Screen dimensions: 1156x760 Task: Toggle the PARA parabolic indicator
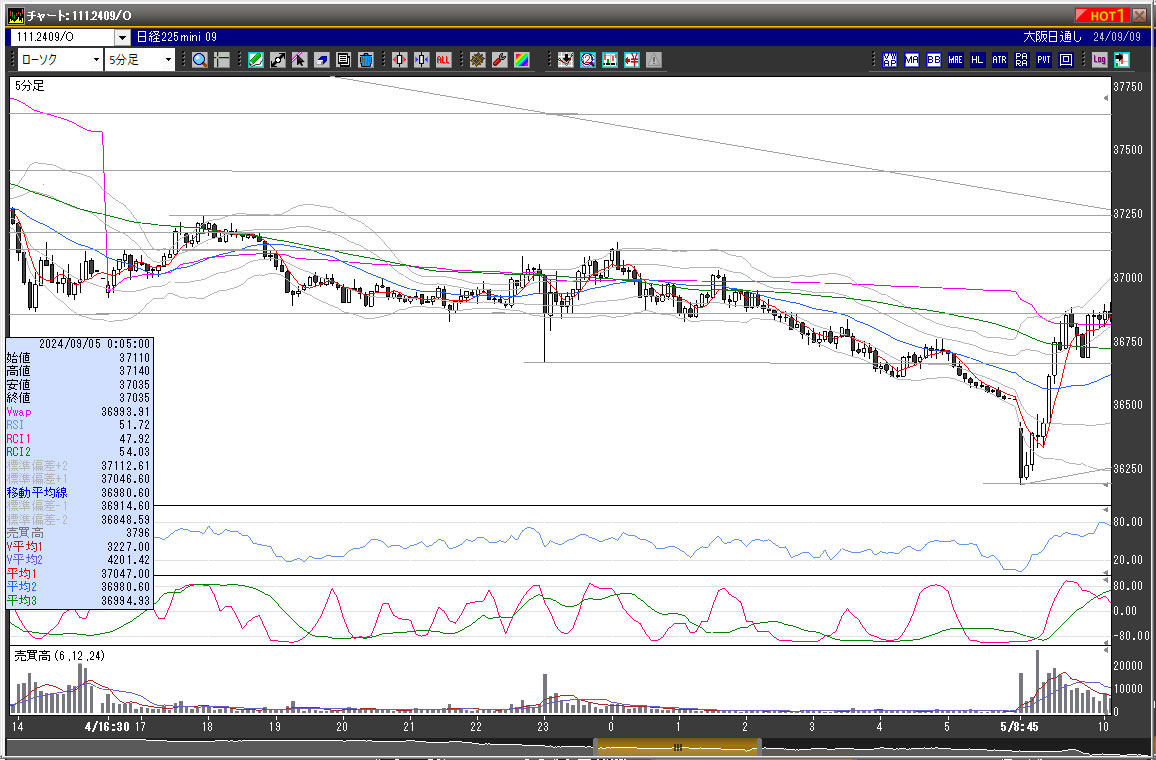tap(1022, 60)
